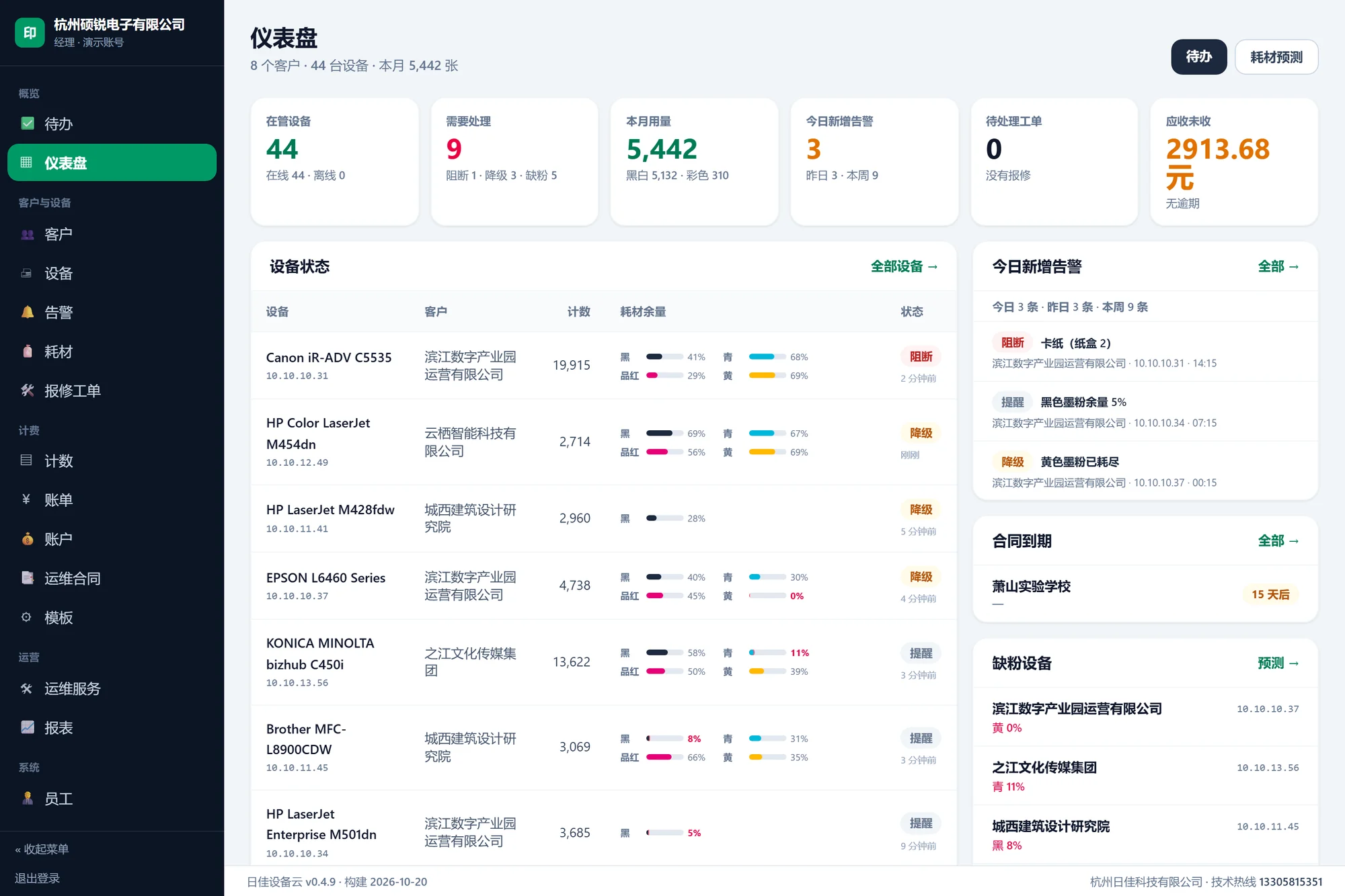Collapse the sidebar with 收起菜单
Screen dimensions: 1345x896
click(42, 849)
